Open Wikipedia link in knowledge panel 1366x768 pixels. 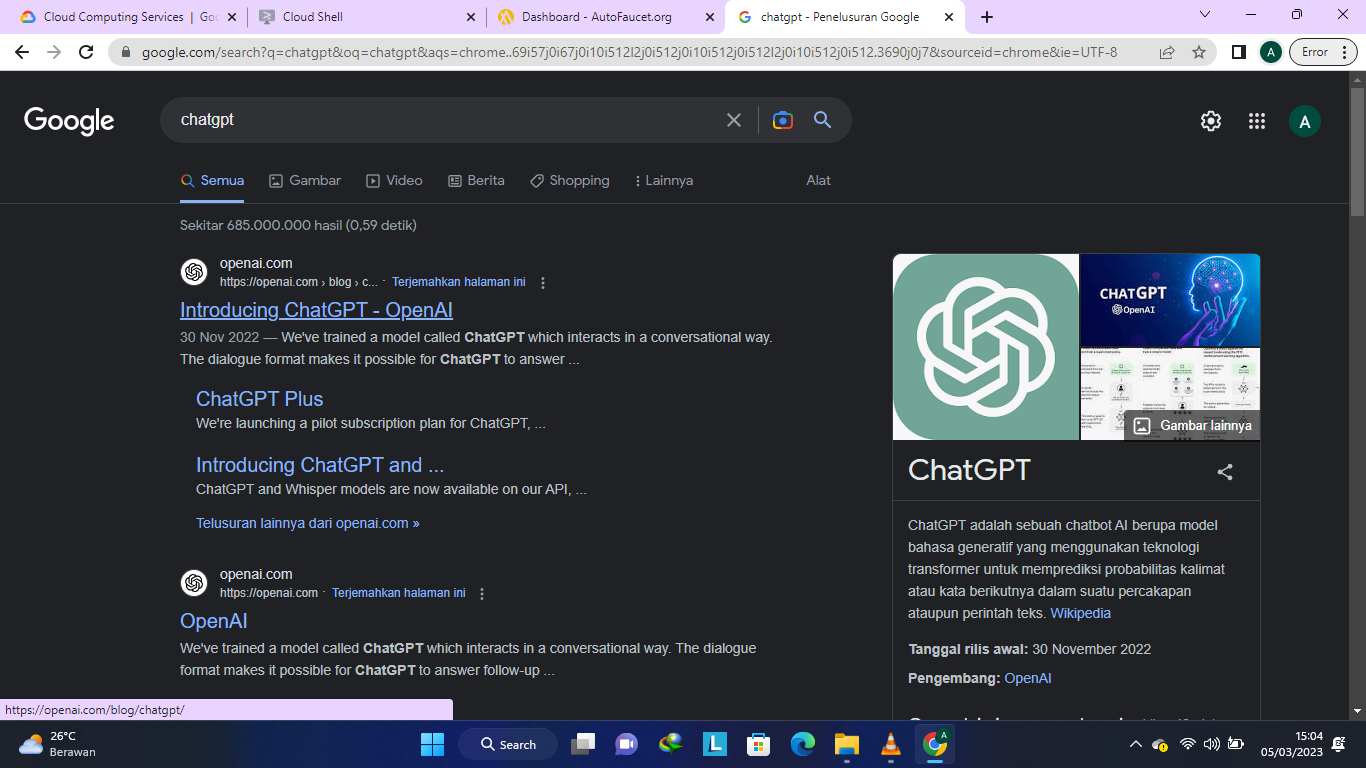pyautogui.click(x=1080, y=613)
